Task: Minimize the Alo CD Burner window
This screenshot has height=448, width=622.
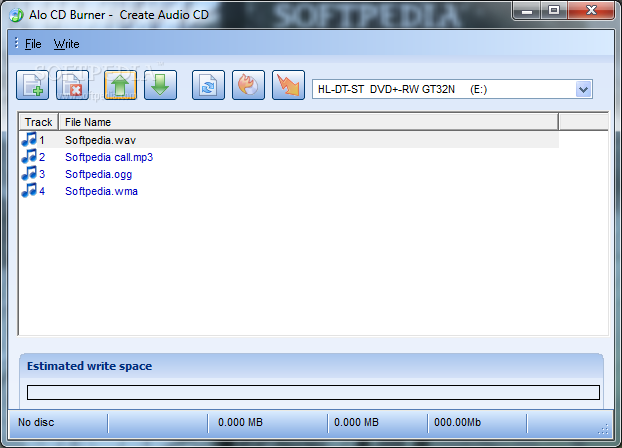Action: tap(527, 10)
